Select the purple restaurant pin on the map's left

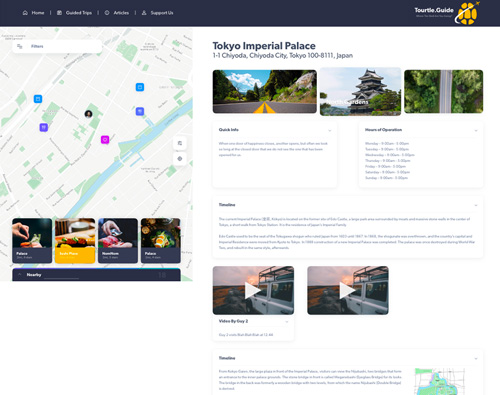point(44,127)
